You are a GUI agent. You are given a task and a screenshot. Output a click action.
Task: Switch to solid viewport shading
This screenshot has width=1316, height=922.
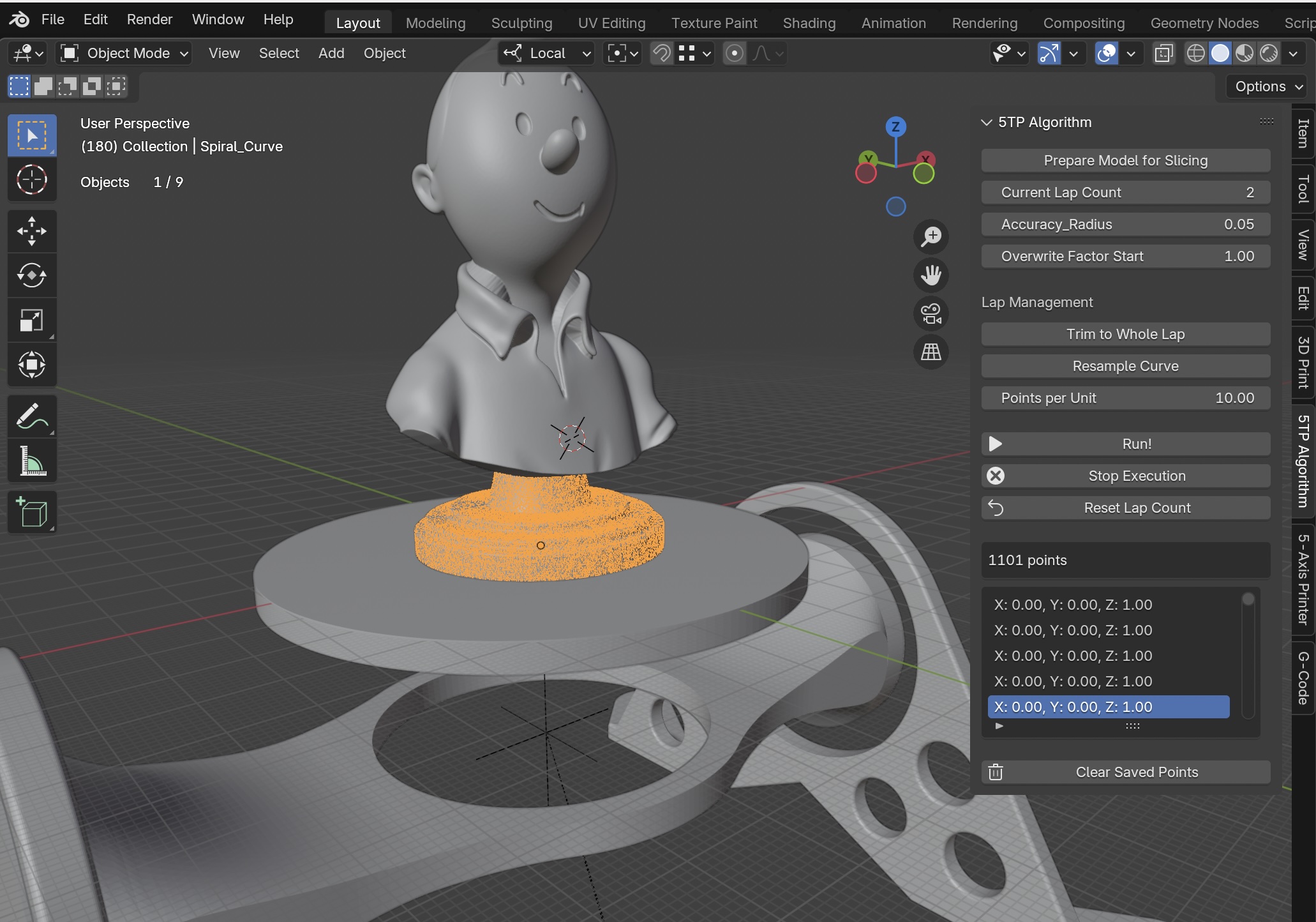pos(1220,54)
